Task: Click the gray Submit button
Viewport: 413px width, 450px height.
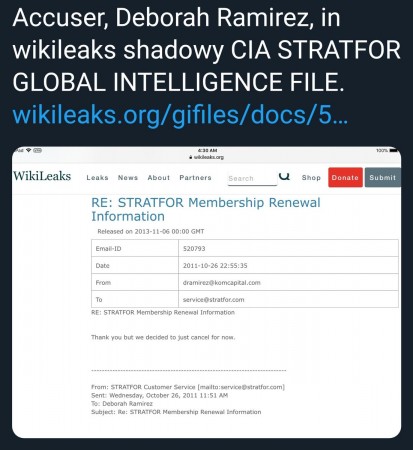Action: (383, 177)
